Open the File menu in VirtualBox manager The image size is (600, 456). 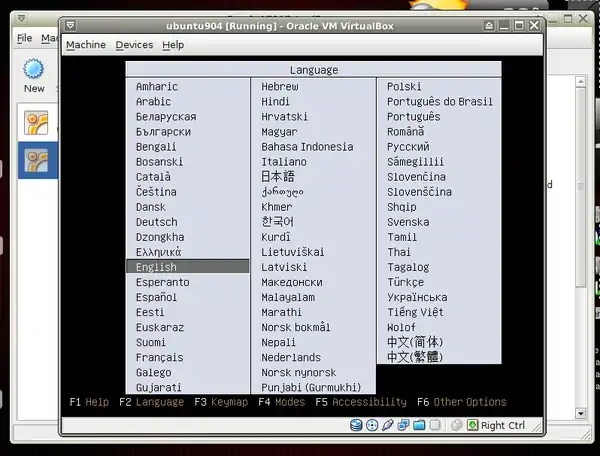[24, 38]
